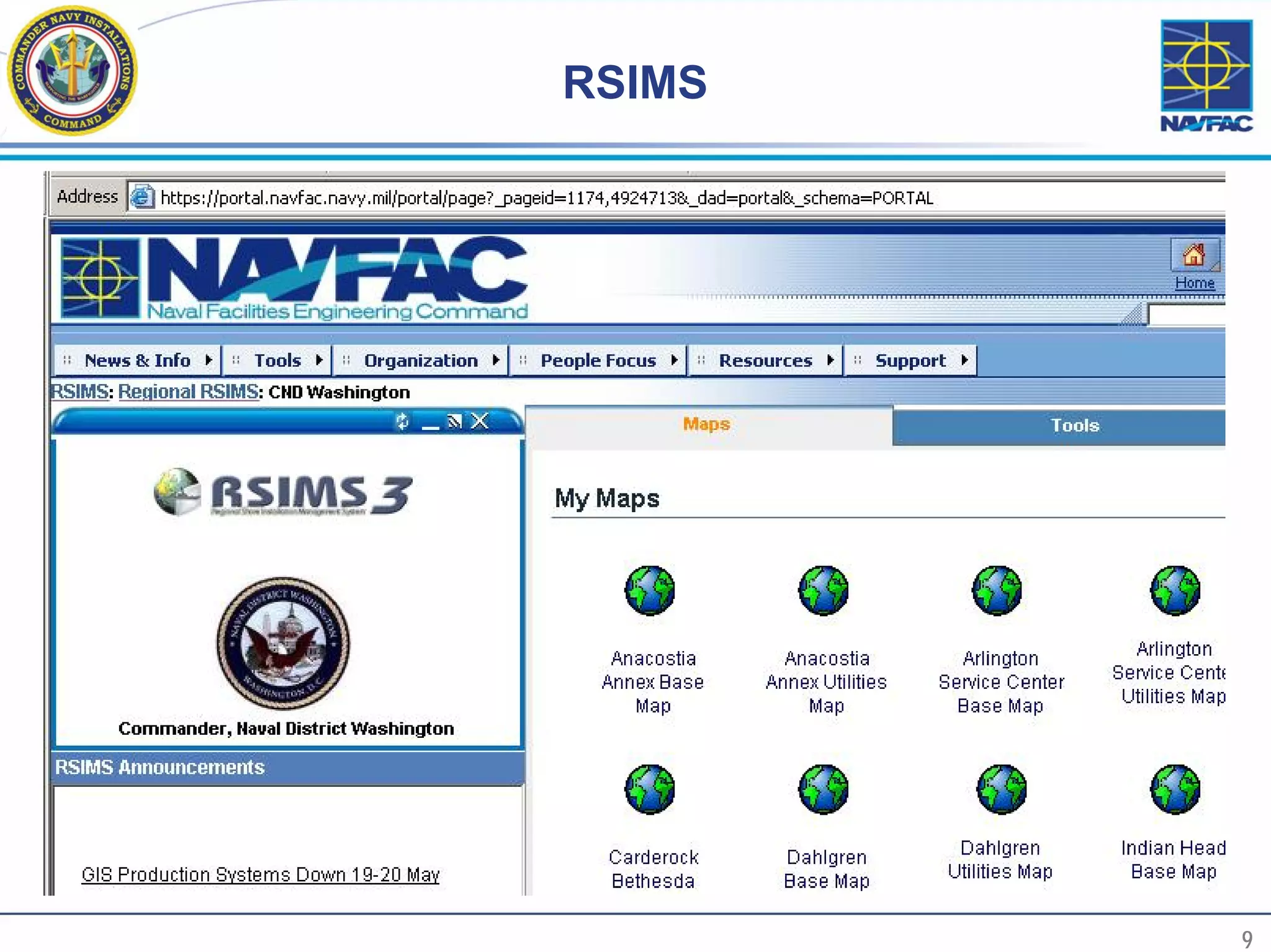Open the Organization menu

click(x=421, y=361)
